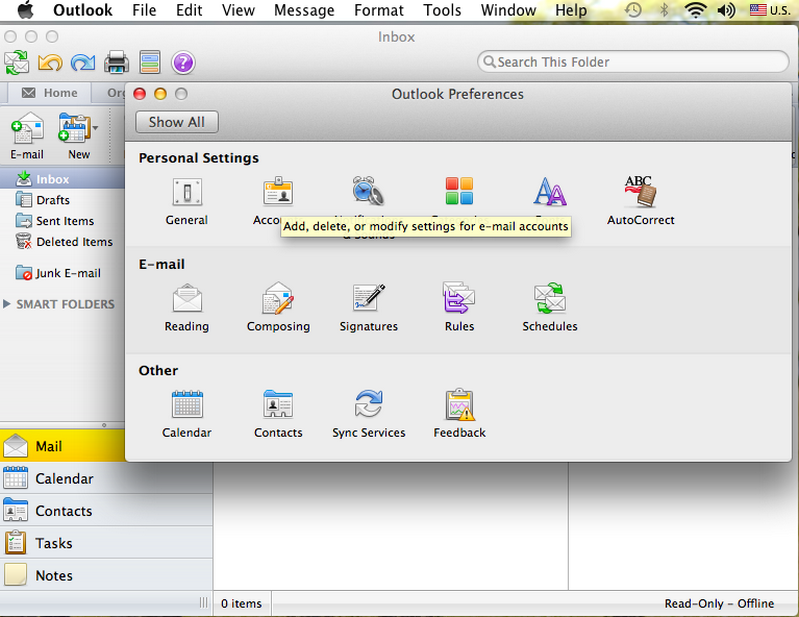Open Signatures preferences

point(368,308)
